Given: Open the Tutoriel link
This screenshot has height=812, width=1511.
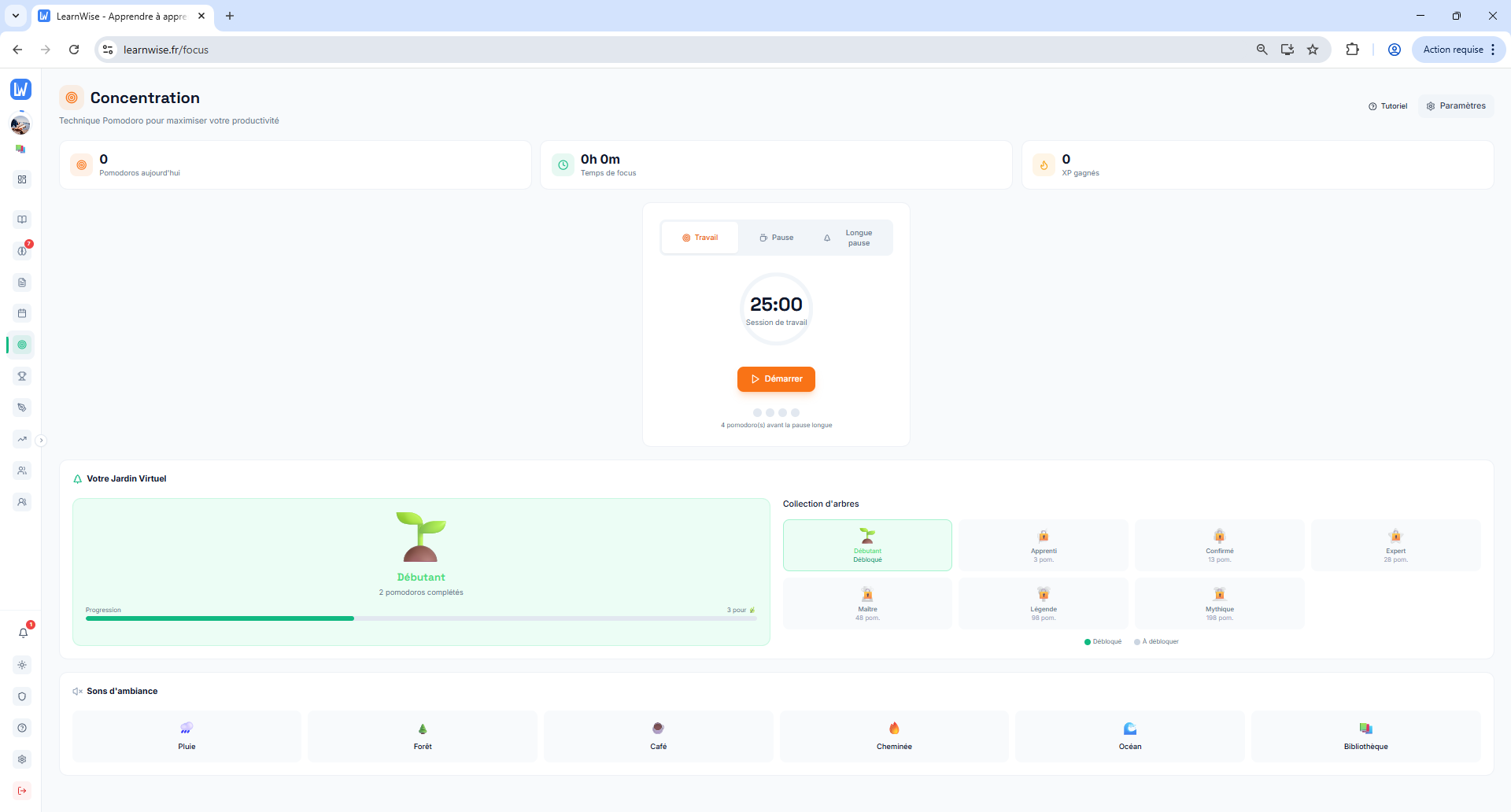Looking at the screenshot, I should point(1388,105).
